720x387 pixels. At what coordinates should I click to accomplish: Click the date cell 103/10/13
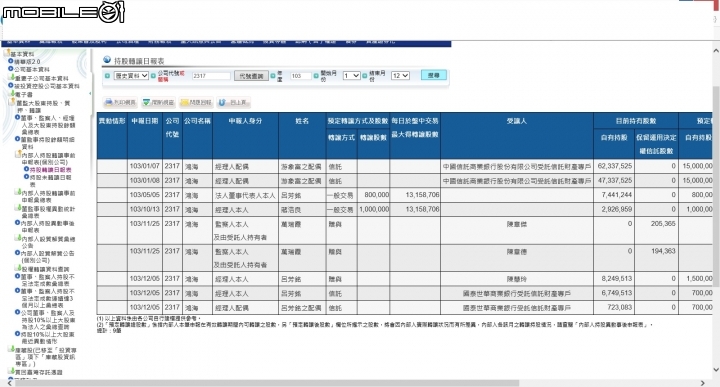point(145,209)
